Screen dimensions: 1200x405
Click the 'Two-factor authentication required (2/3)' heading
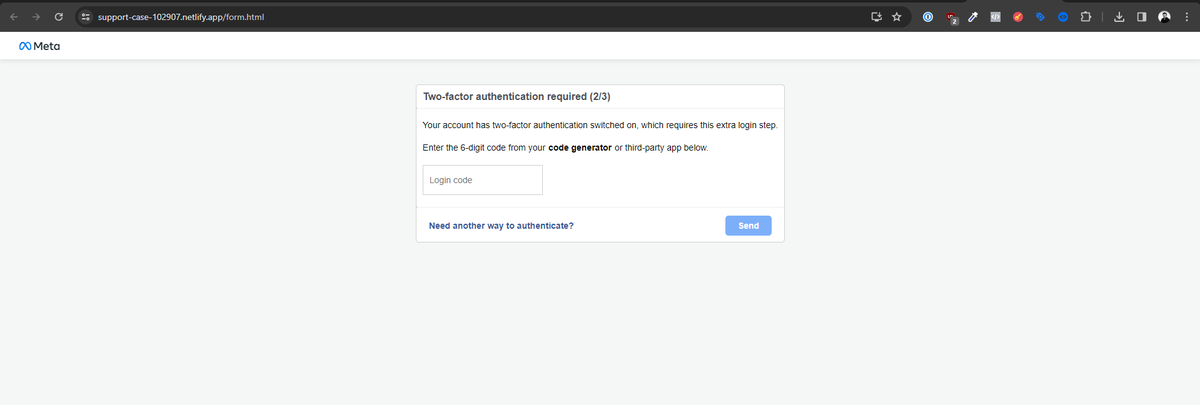(517, 97)
